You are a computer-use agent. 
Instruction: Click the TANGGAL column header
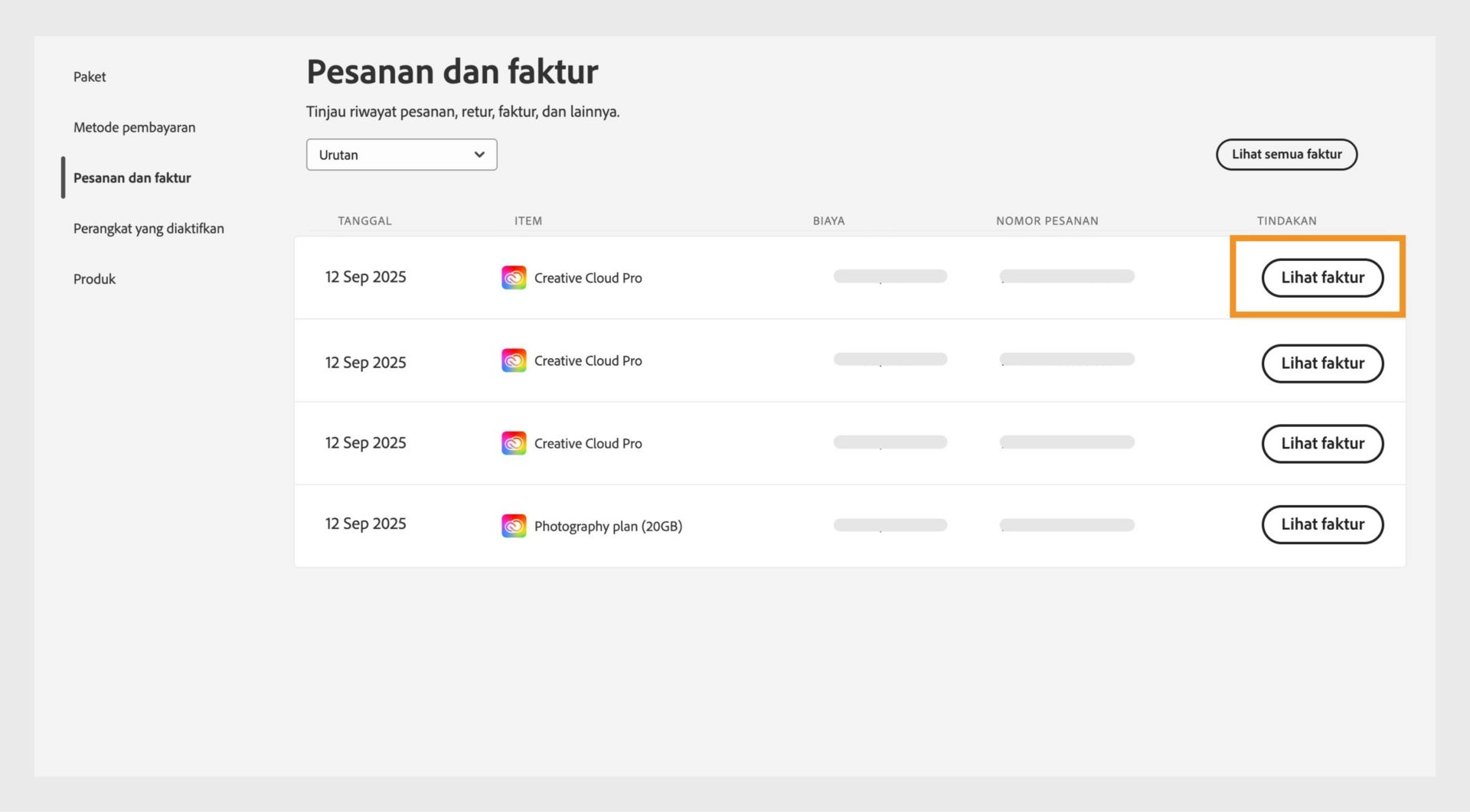tap(364, 220)
